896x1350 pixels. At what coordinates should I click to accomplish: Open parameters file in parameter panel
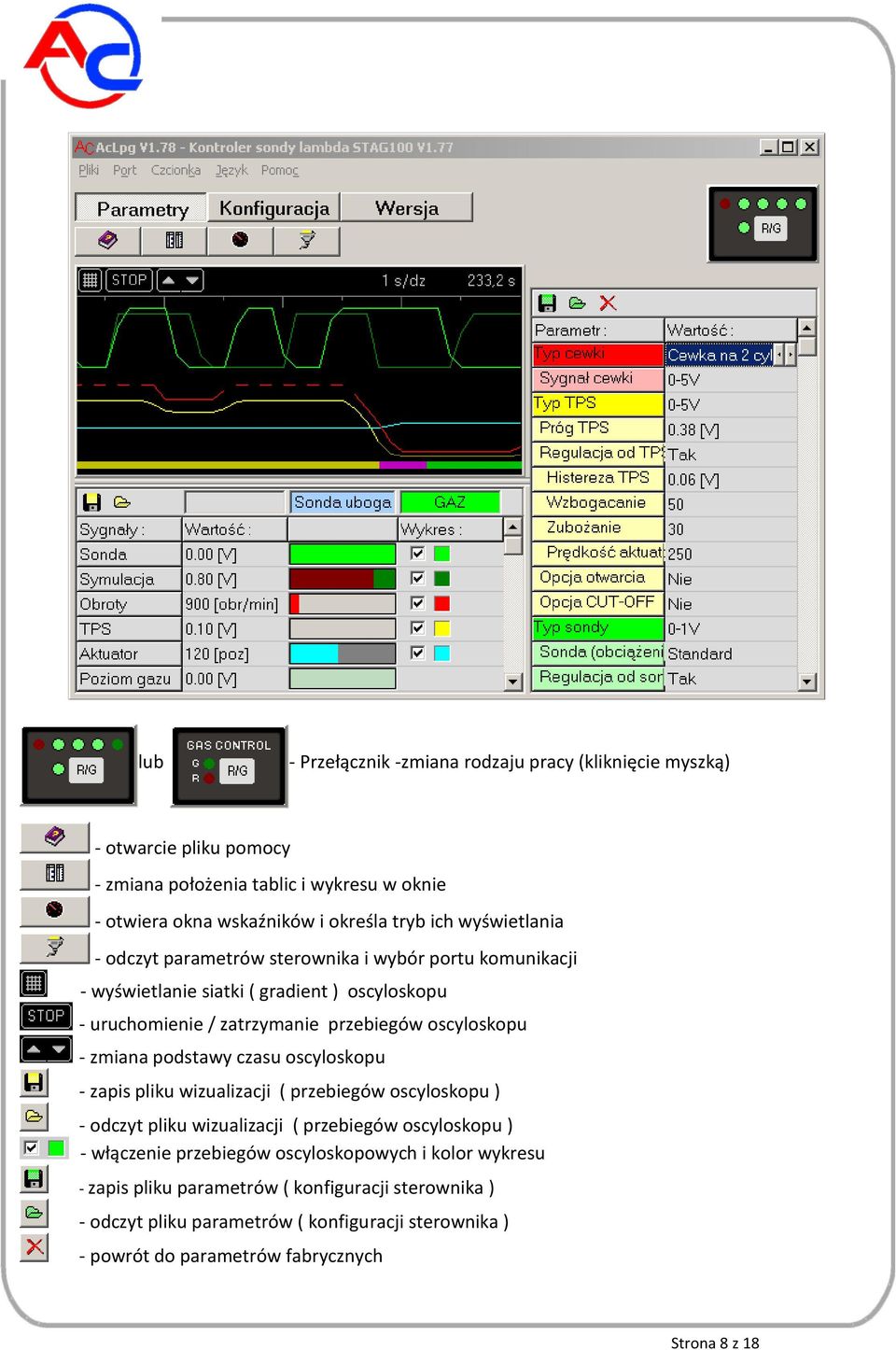pyautogui.click(x=578, y=302)
